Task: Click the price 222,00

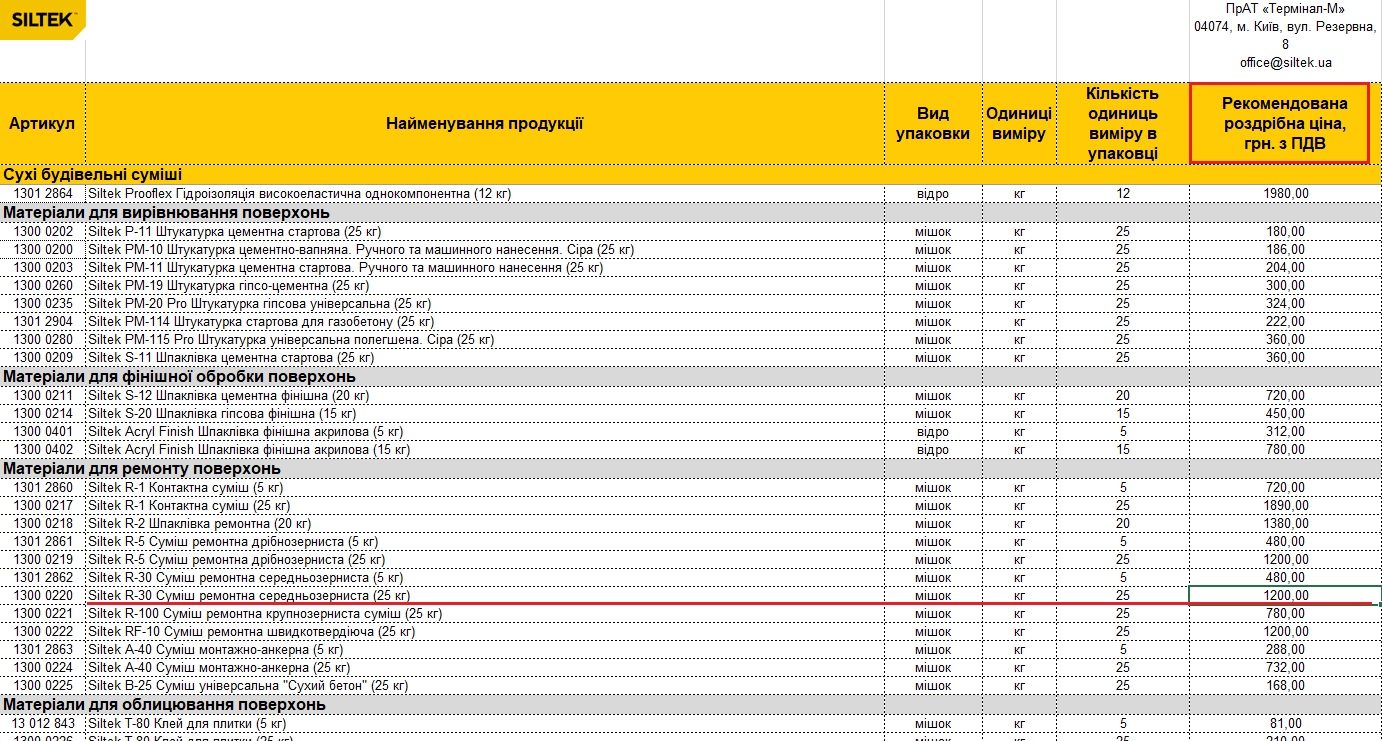Action: pyautogui.click(x=1285, y=321)
